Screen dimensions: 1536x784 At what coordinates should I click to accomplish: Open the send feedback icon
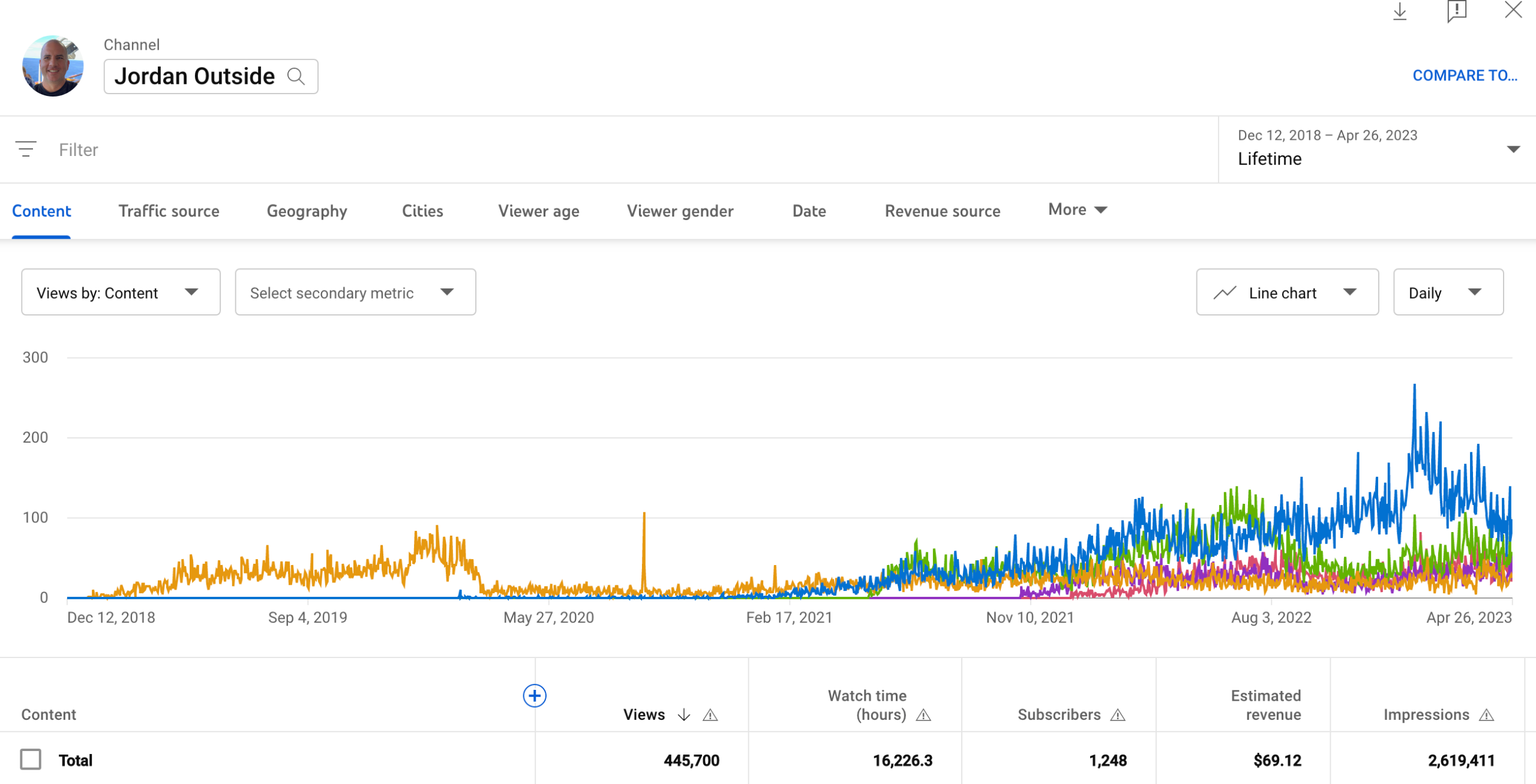[1456, 11]
